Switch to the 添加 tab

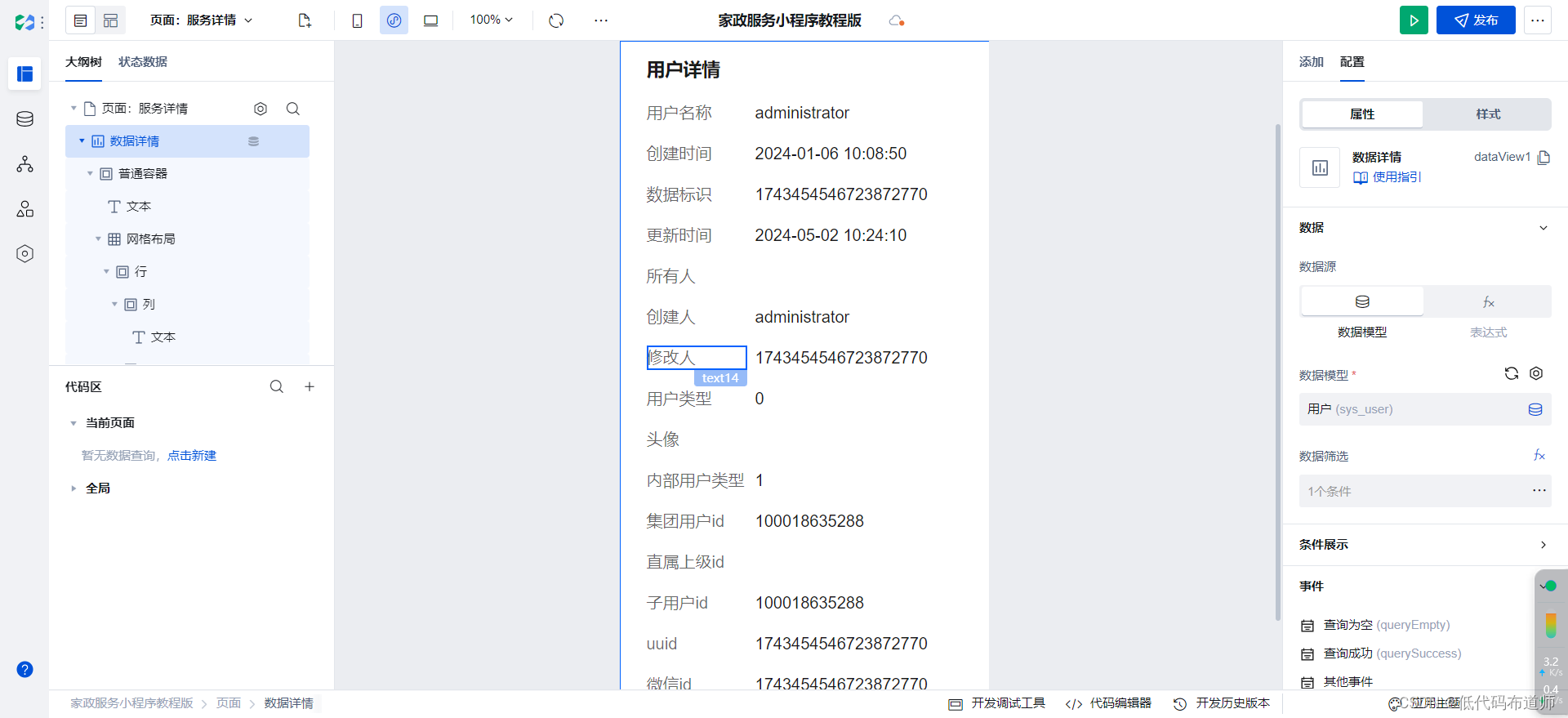pos(1311,62)
